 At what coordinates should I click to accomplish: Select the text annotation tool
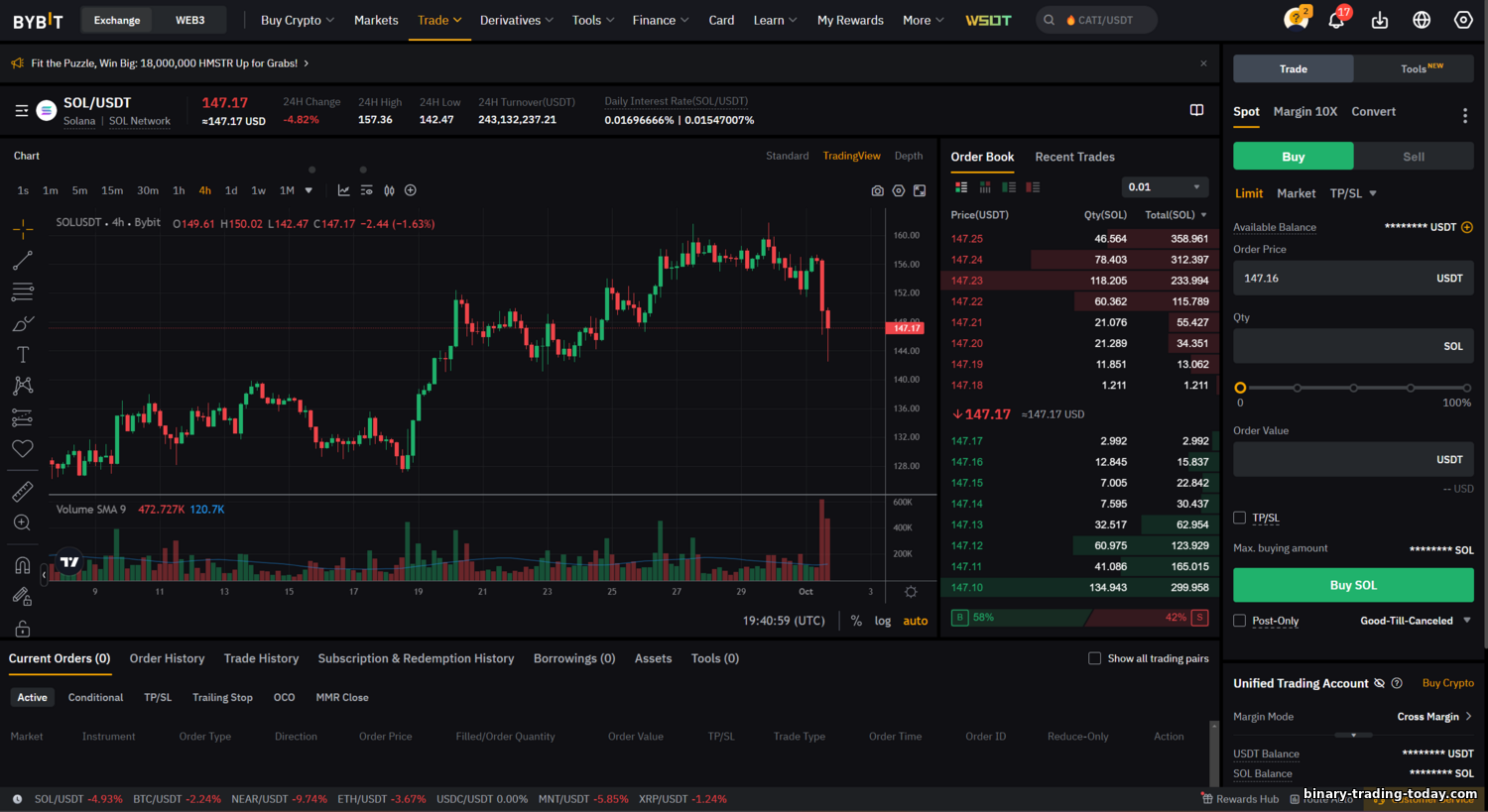(x=23, y=354)
